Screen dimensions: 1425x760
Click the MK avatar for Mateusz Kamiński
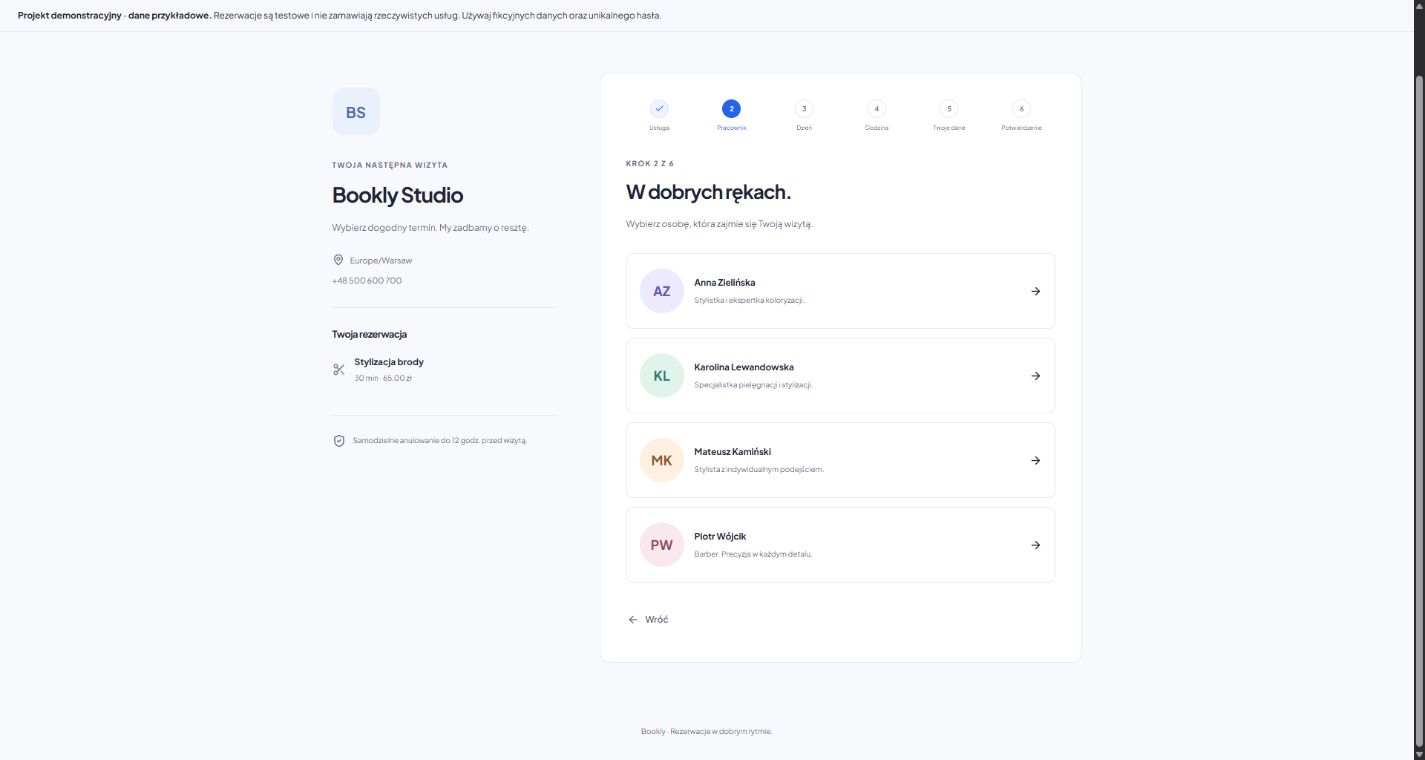point(662,460)
